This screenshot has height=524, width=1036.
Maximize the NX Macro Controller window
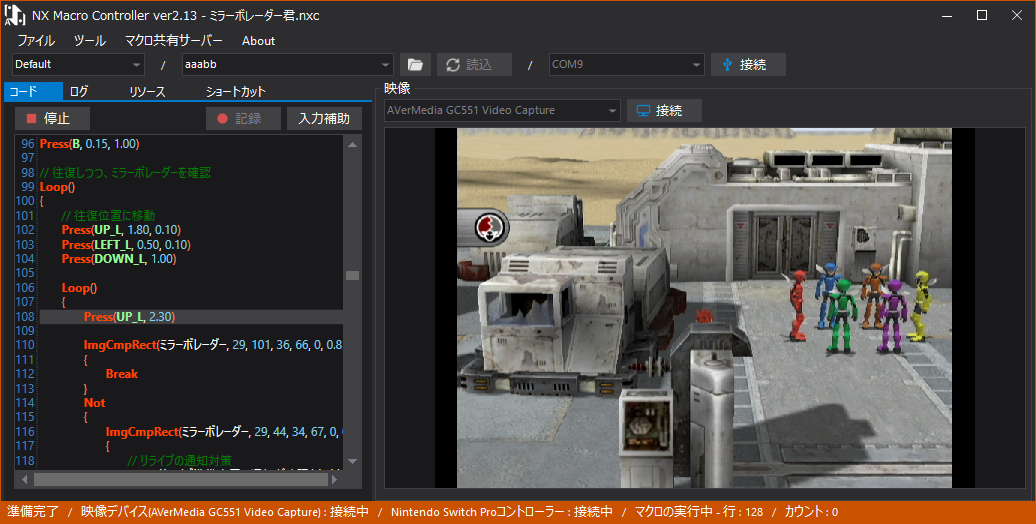pyautogui.click(x=982, y=15)
